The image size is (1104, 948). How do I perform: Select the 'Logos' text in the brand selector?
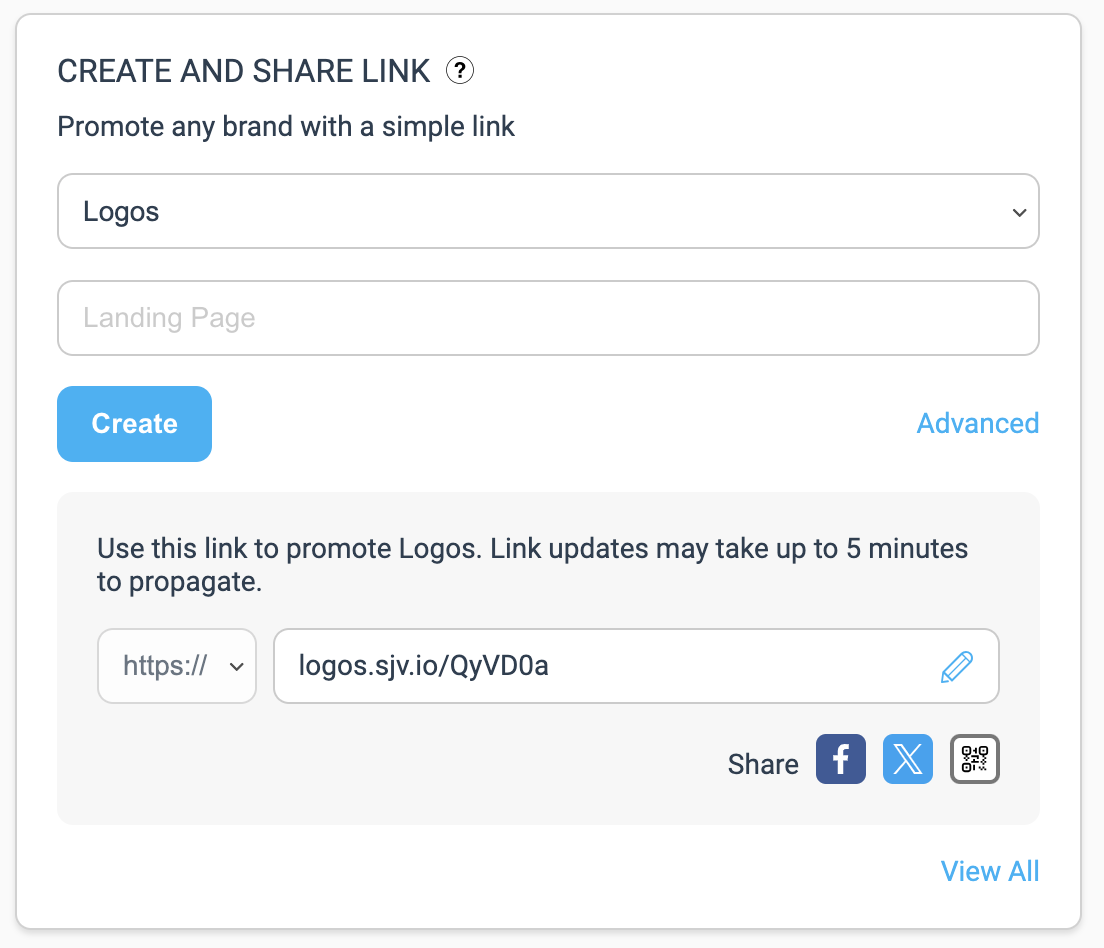[x=121, y=213]
